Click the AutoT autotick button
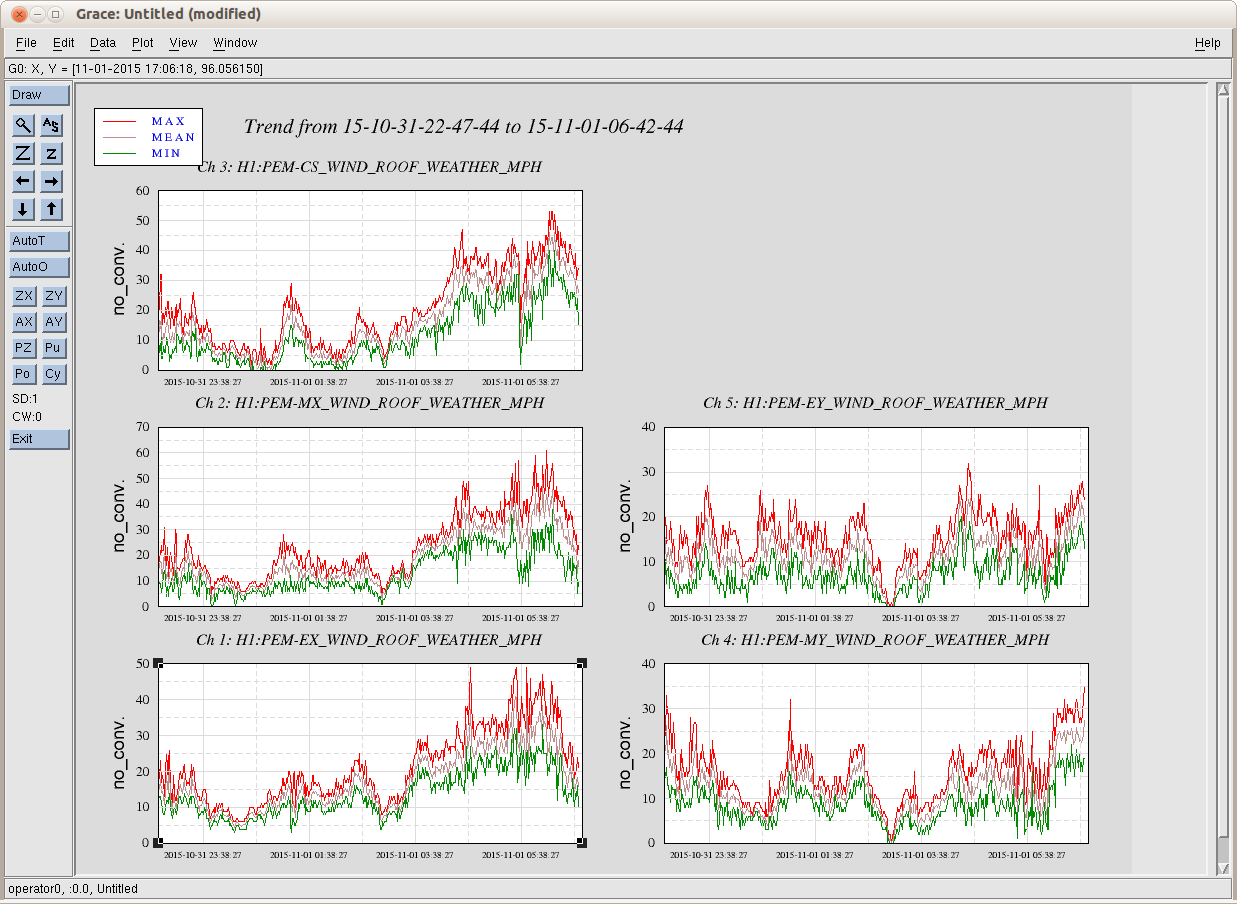Screen dimensions: 1237x904 point(40,241)
